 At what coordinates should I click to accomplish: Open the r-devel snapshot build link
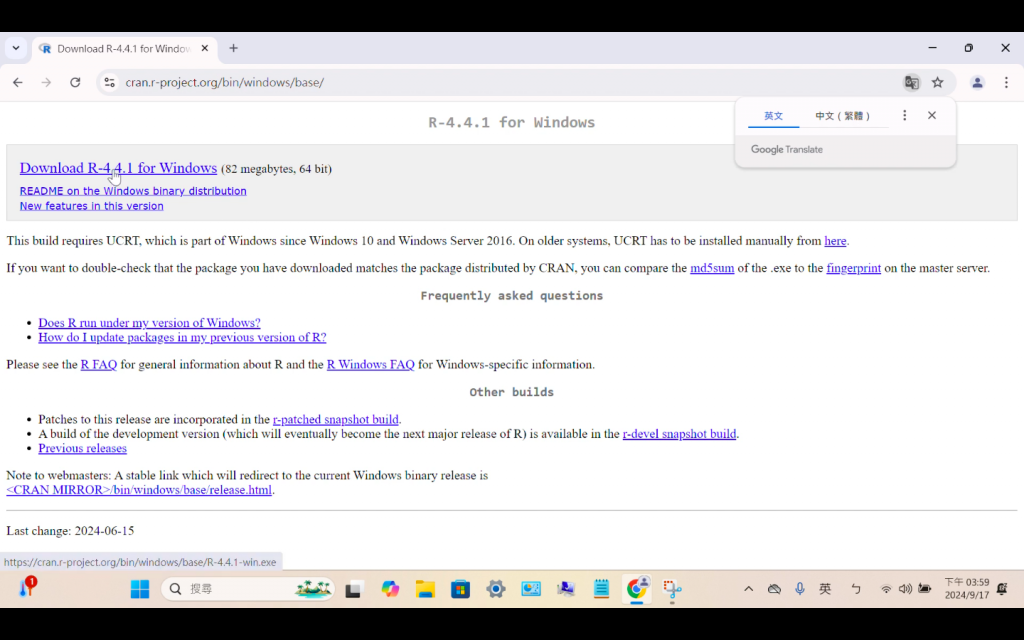[x=679, y=434]
